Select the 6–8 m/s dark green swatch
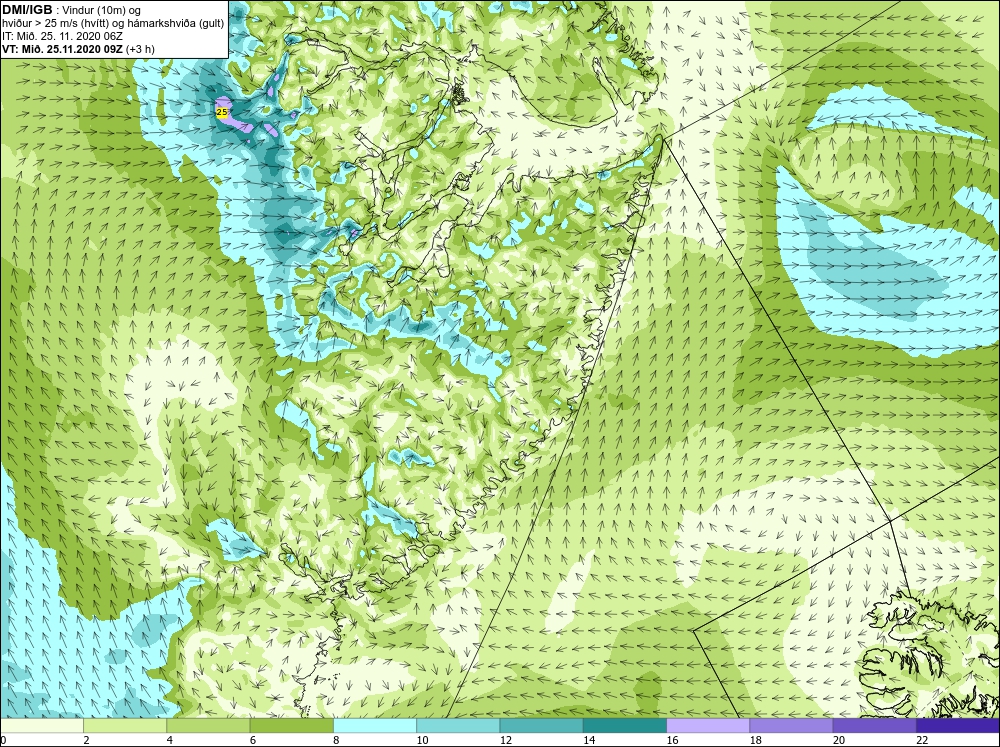The height and width of the screenshot is (747, 1000). [x=291, y=726]
